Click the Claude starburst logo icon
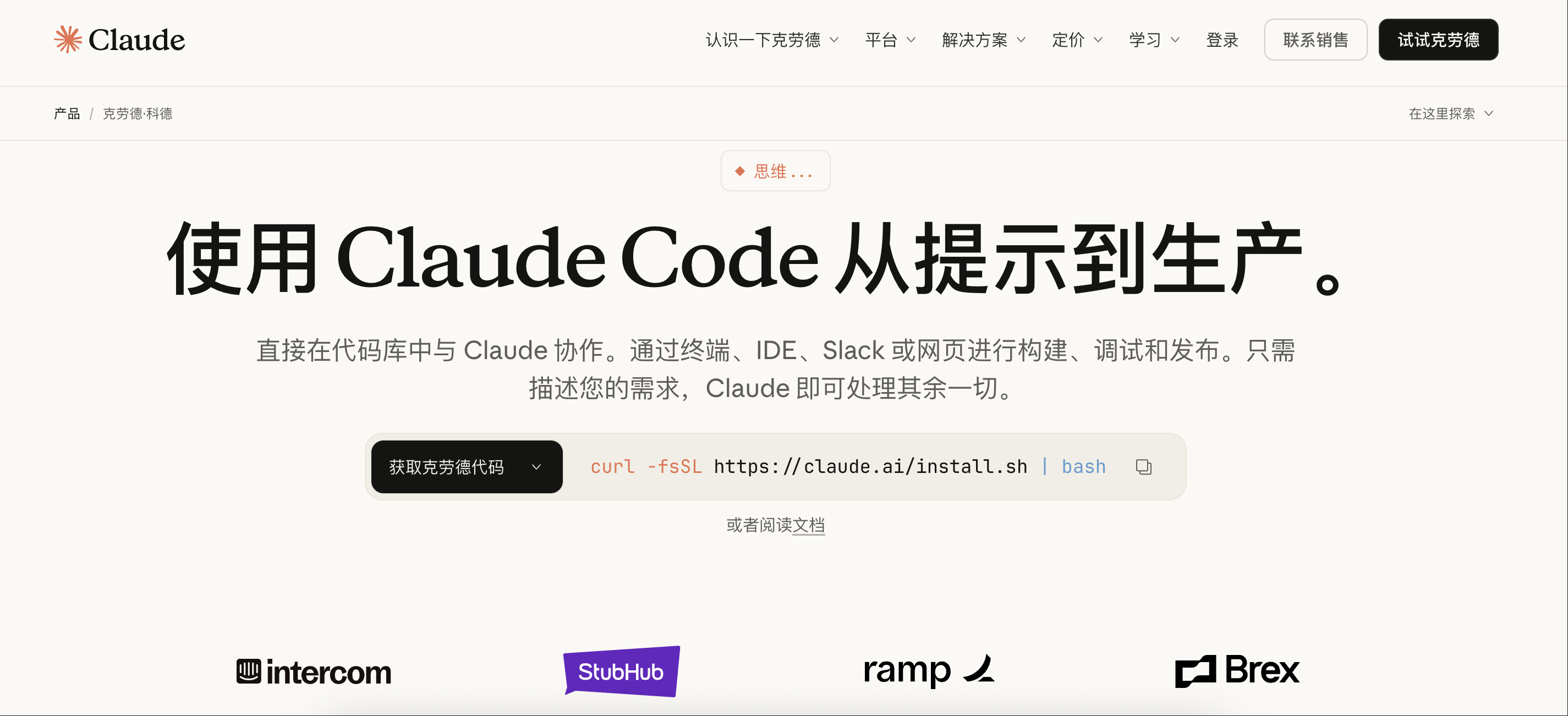 pos(68,40)
